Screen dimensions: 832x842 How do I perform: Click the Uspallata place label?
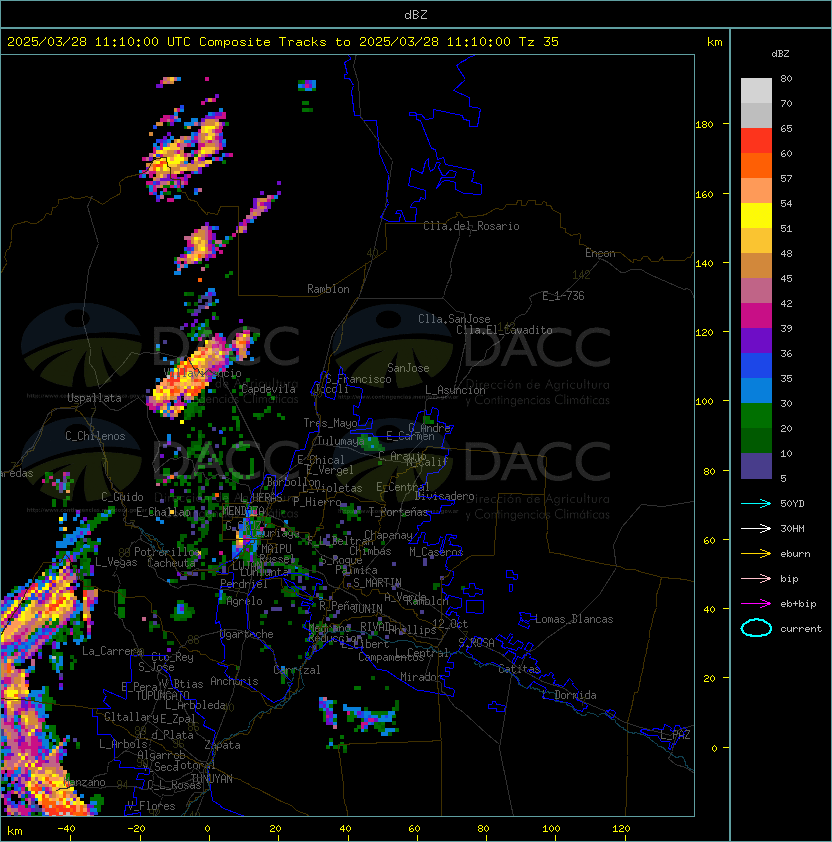[94, 398]
